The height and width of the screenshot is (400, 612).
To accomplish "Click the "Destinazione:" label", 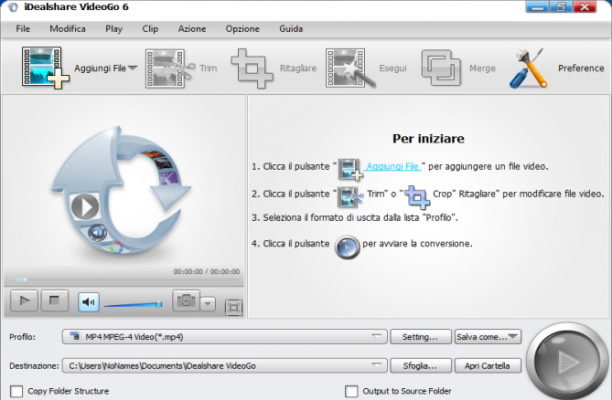I will click(34, 366).
